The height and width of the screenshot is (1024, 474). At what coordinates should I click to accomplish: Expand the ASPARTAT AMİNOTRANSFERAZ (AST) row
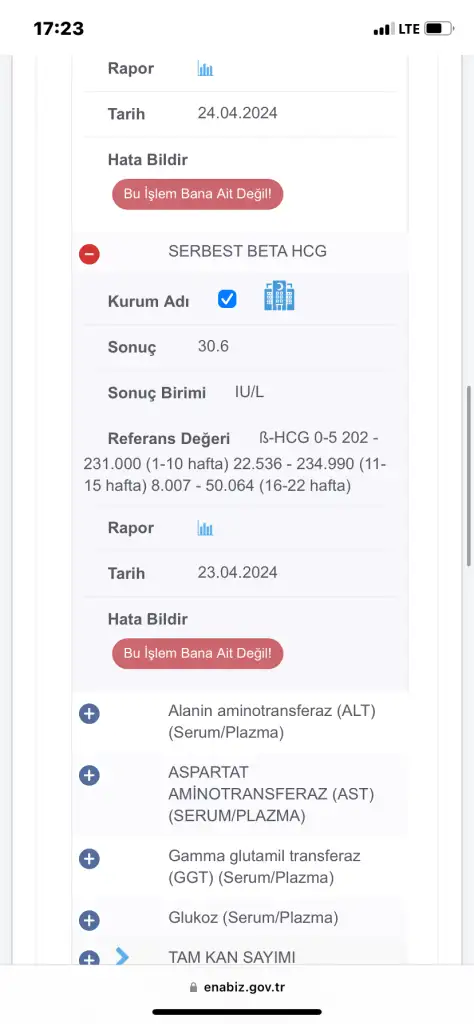(x=89, y=775)
